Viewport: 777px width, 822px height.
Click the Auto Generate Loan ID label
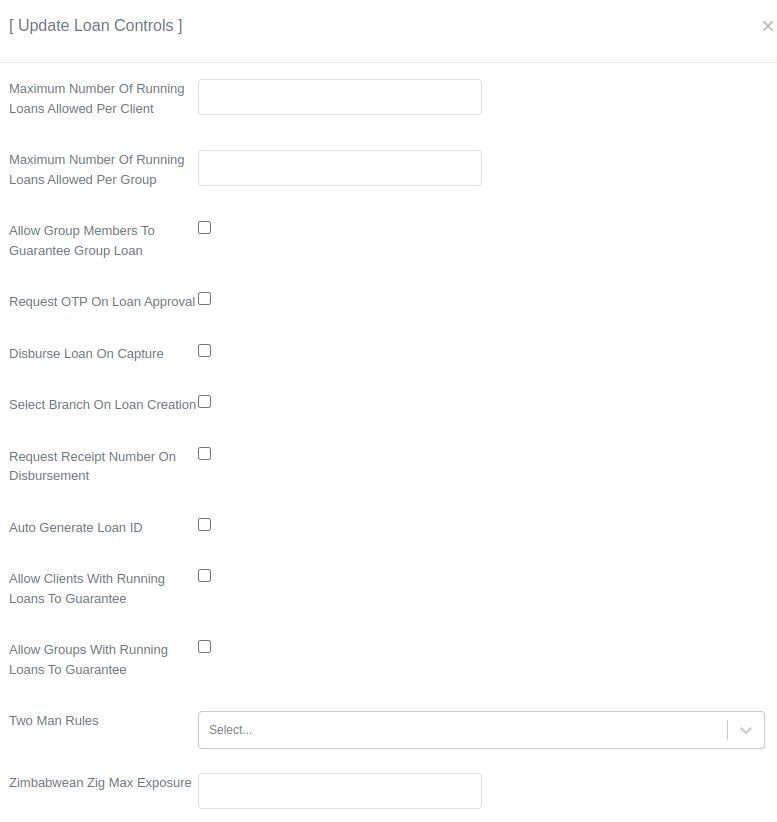tap(76, 528)
